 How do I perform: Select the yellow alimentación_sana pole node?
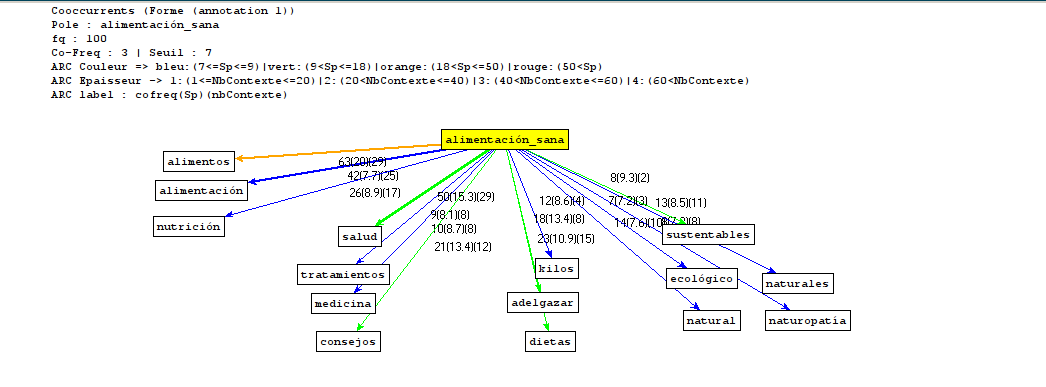(504, 139)
